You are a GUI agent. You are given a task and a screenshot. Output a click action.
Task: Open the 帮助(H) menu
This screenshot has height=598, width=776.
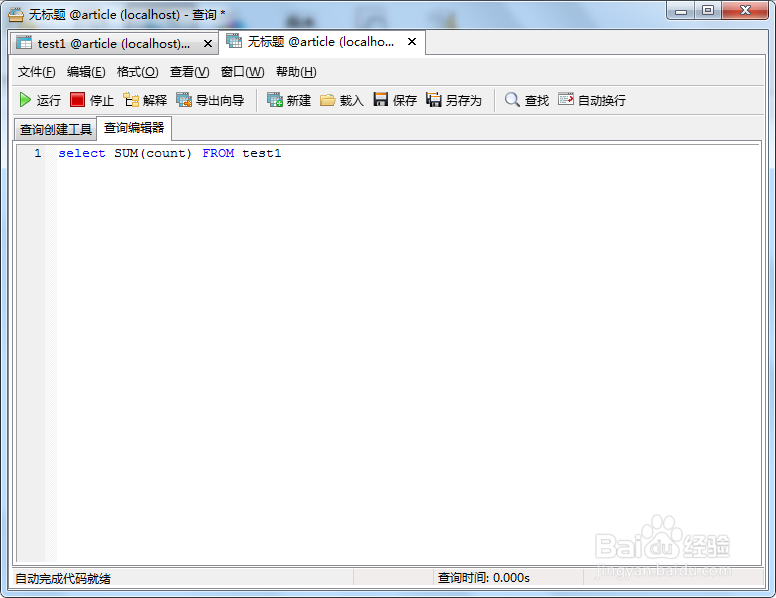pyautogui.click(x=296, y=72)
